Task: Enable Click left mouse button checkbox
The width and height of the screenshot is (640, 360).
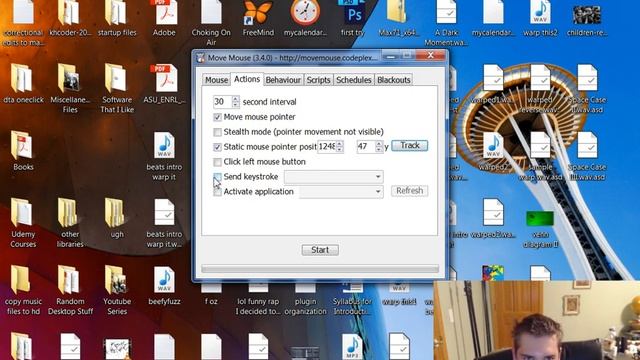Action: [x=218, y=162]
